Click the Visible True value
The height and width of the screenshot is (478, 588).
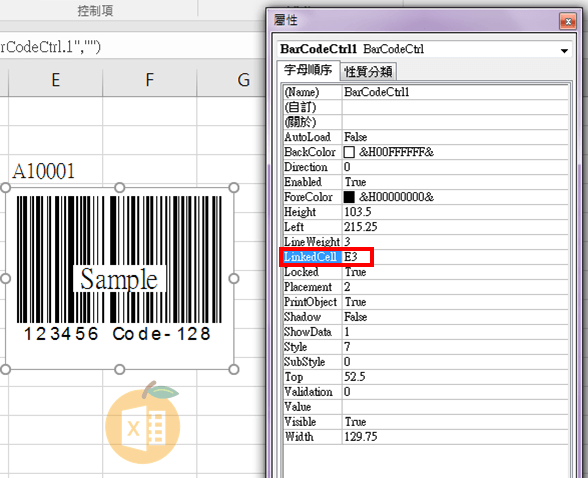455,422
